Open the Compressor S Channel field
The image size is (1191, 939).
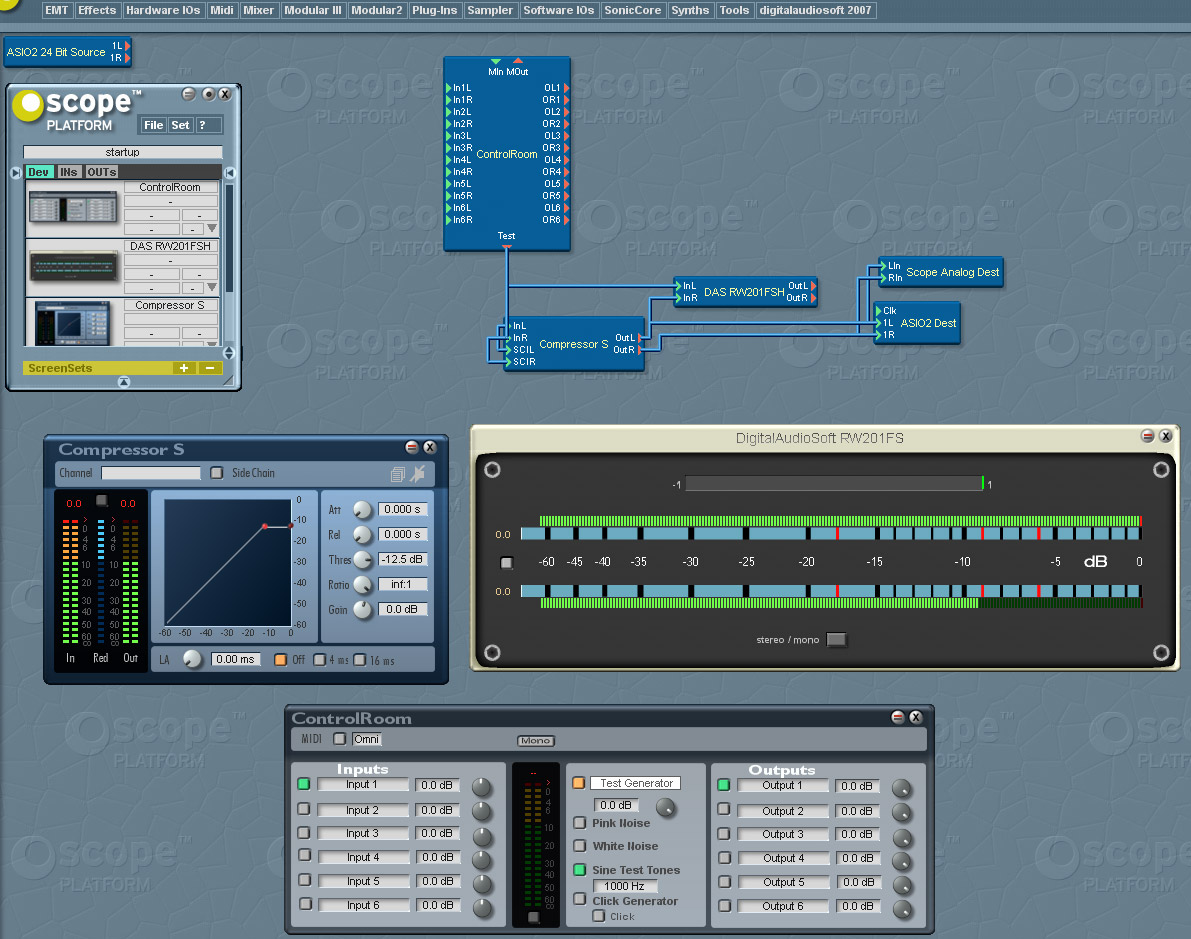tap(151, 473)
